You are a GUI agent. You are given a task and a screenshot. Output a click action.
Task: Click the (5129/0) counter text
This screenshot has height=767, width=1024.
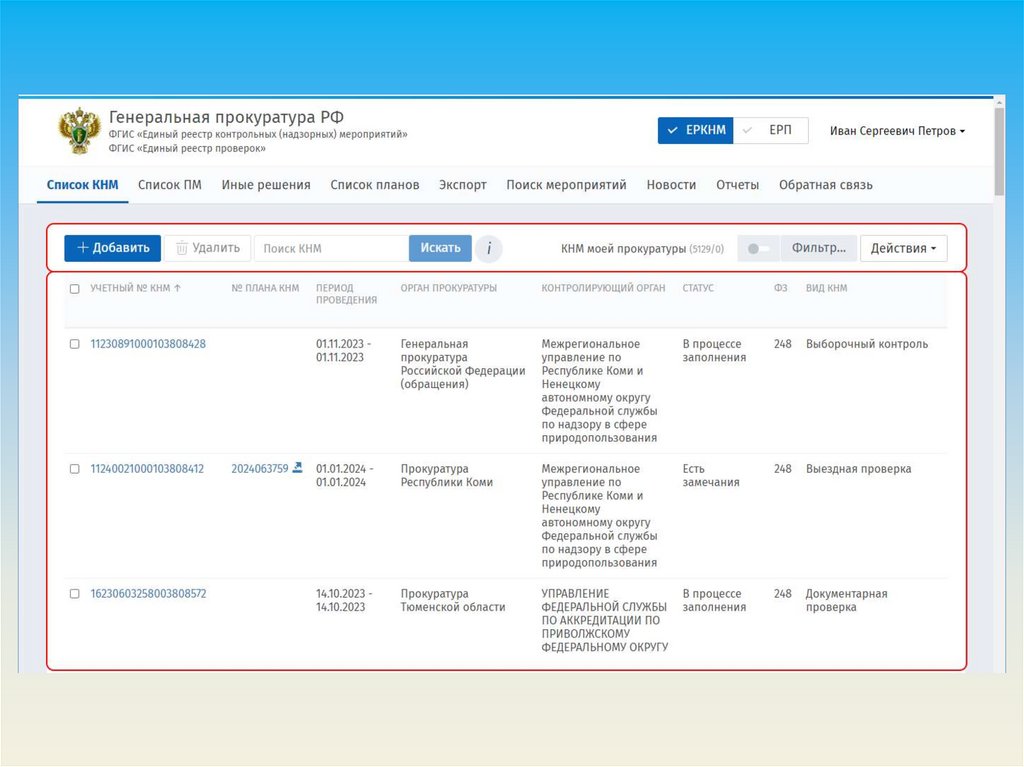coord(707,249)
